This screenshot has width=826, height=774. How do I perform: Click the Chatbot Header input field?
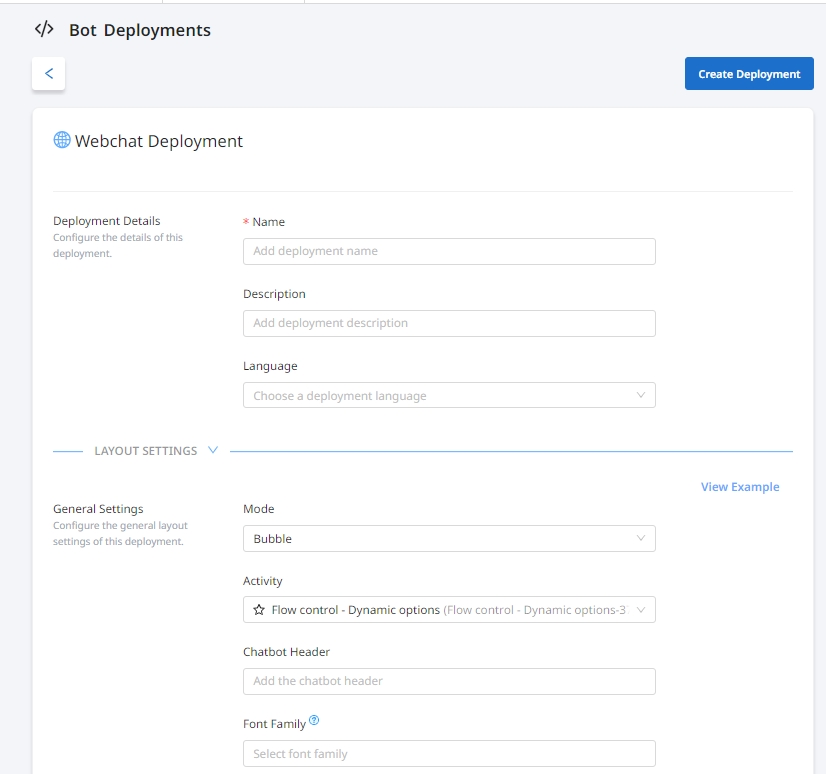pos(449,681)
